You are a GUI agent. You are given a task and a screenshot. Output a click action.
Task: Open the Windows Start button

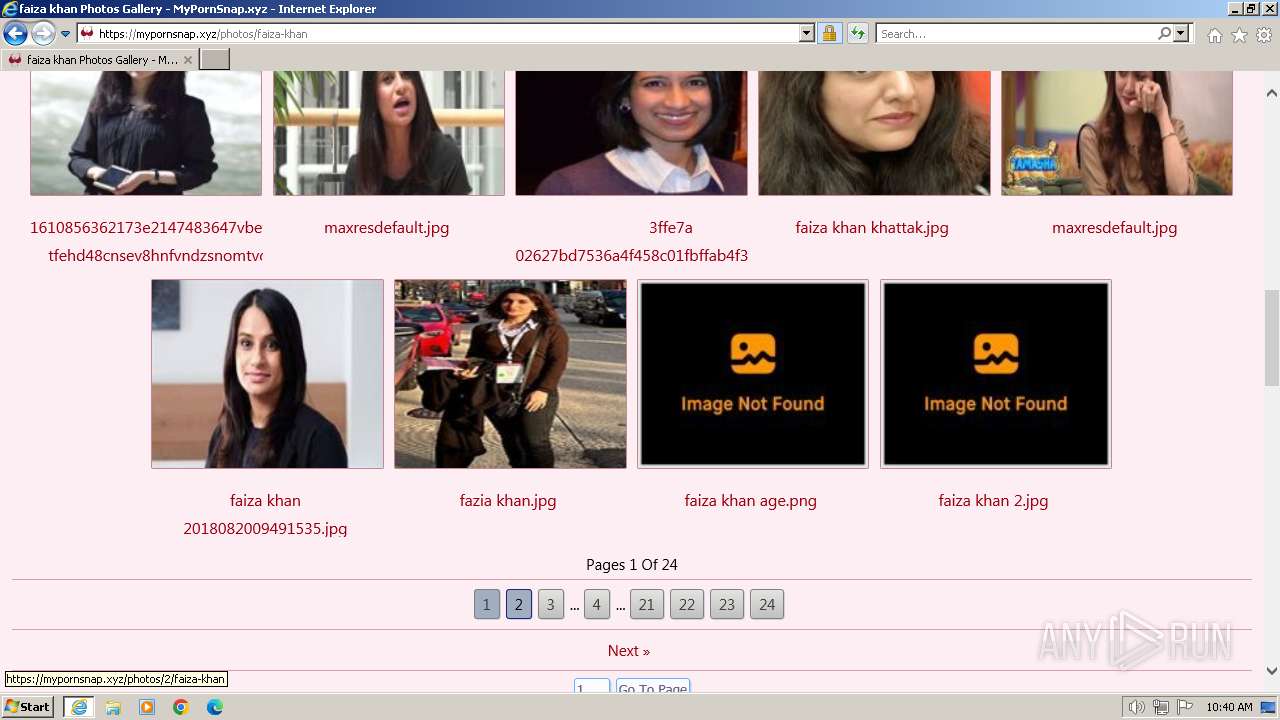click(x=27, y=707)
